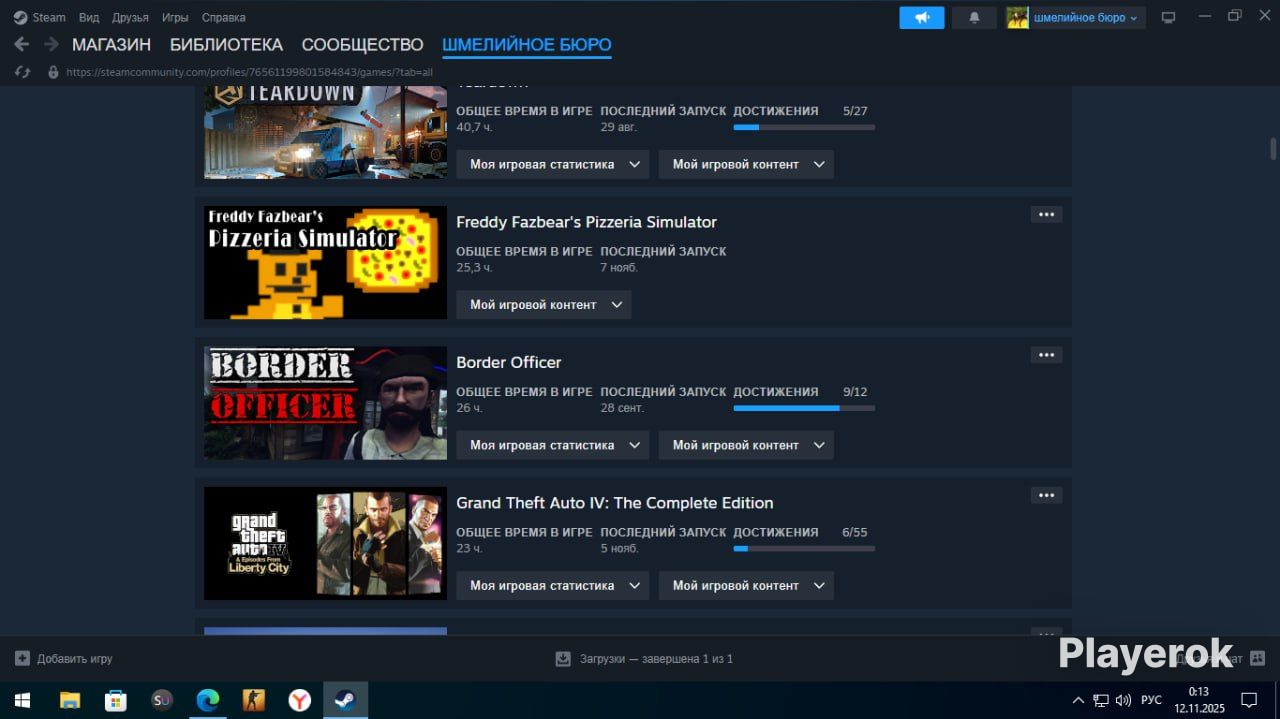Image resolution: width=1280 pixels, height=719 pixels.
Task: Open Microsoft Store from the taskbar
Action: (116, 700)
